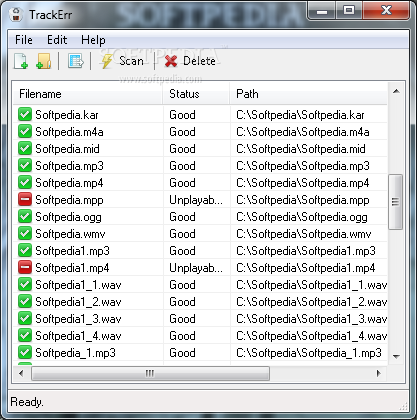Select the filename Softpedia.mid

pos(68,149)
